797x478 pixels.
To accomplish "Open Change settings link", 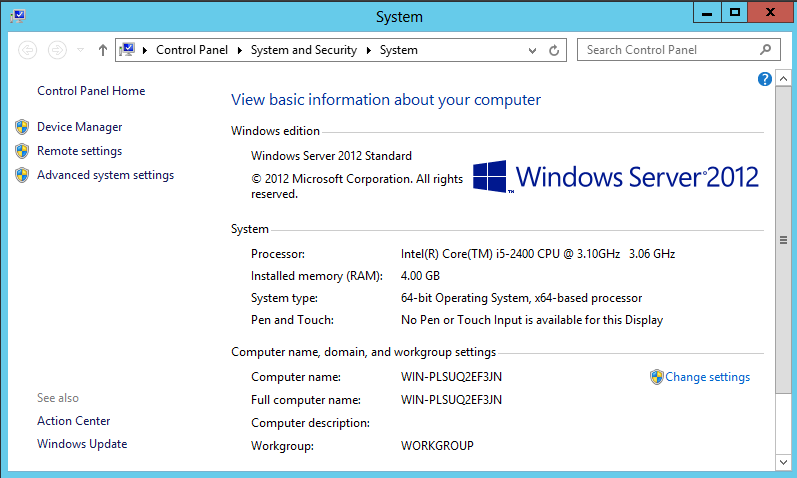I will 708,377.
